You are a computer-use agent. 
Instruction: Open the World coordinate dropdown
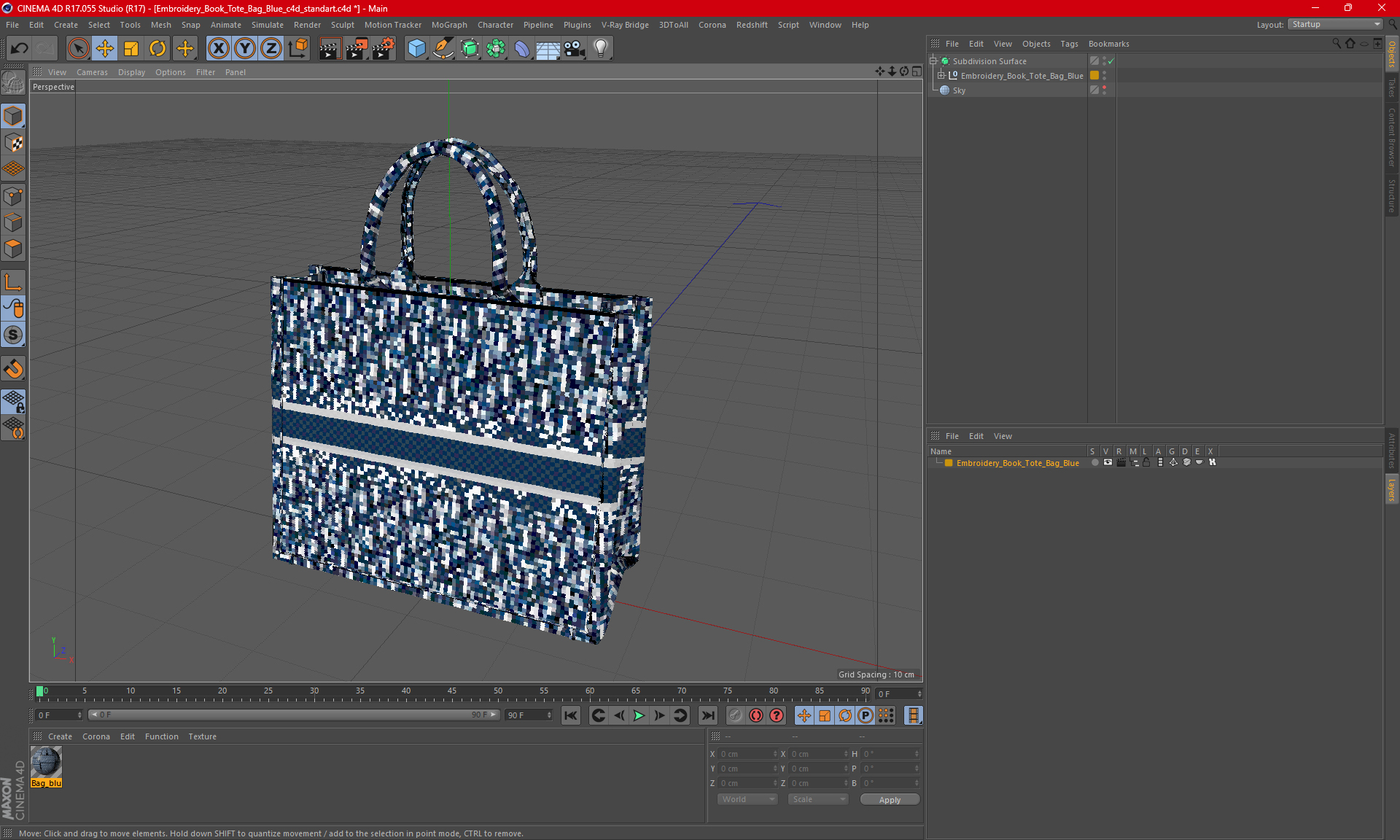(747, 799)
